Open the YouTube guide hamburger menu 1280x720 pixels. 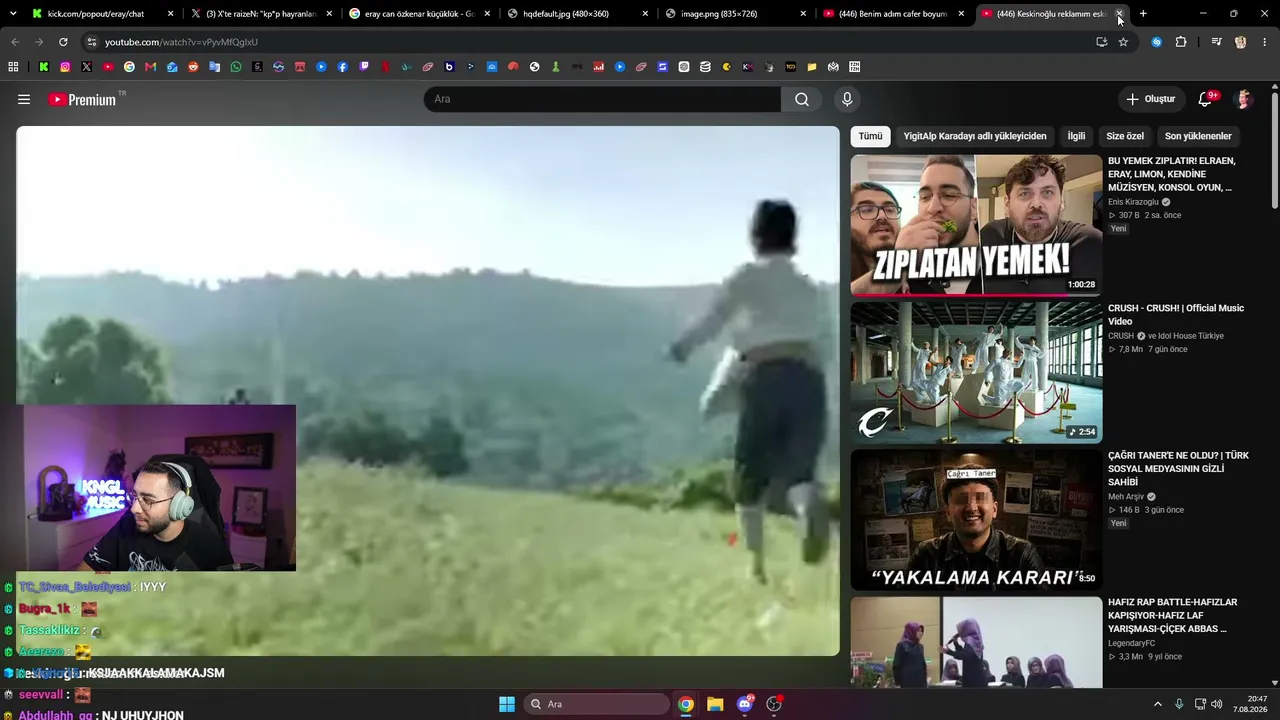point(24,99)
